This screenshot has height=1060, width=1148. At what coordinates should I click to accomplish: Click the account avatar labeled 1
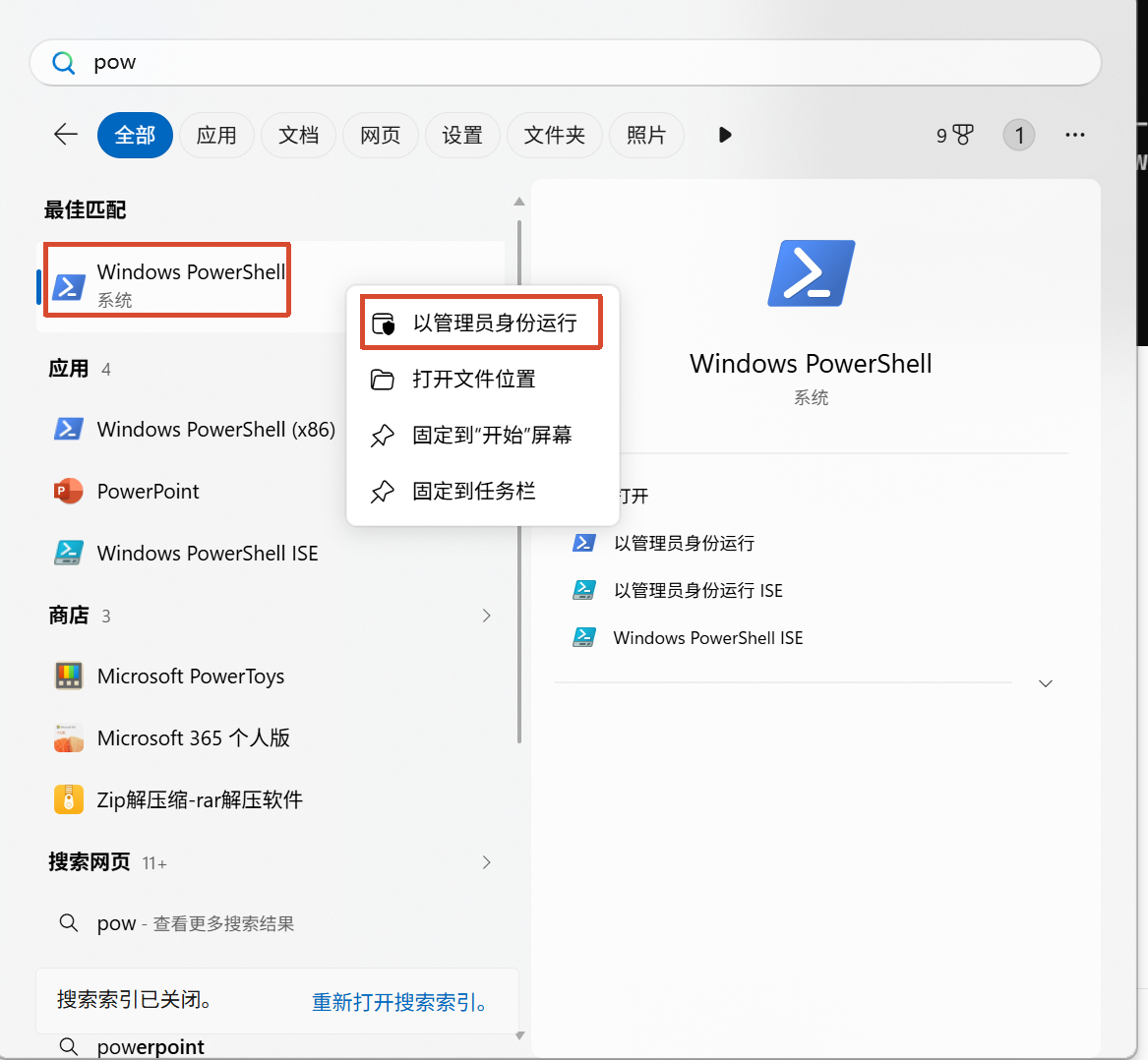click(x=1018, y=135)
